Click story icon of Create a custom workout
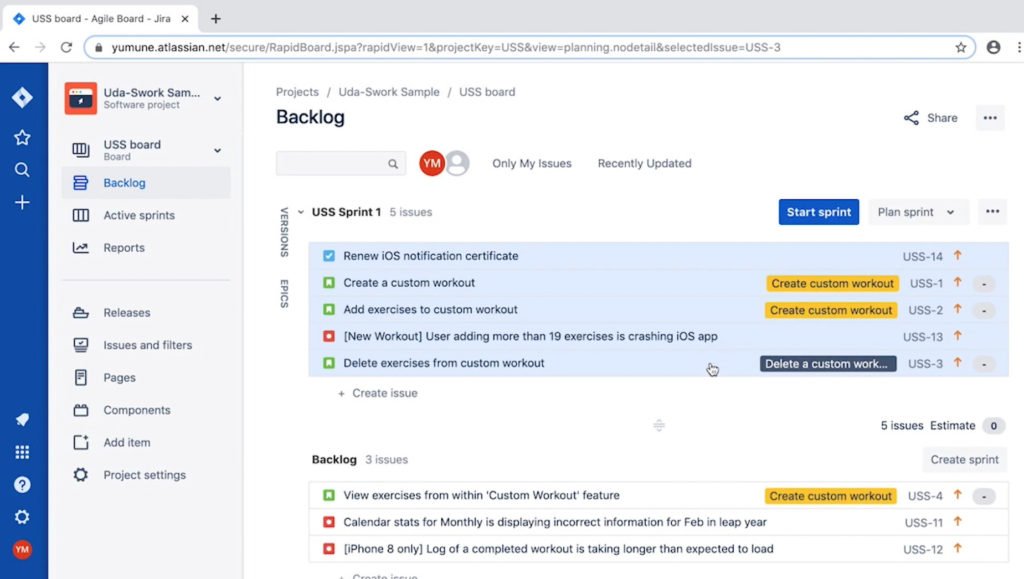This screenshot has height=579, width=1024. pos(329,283)
